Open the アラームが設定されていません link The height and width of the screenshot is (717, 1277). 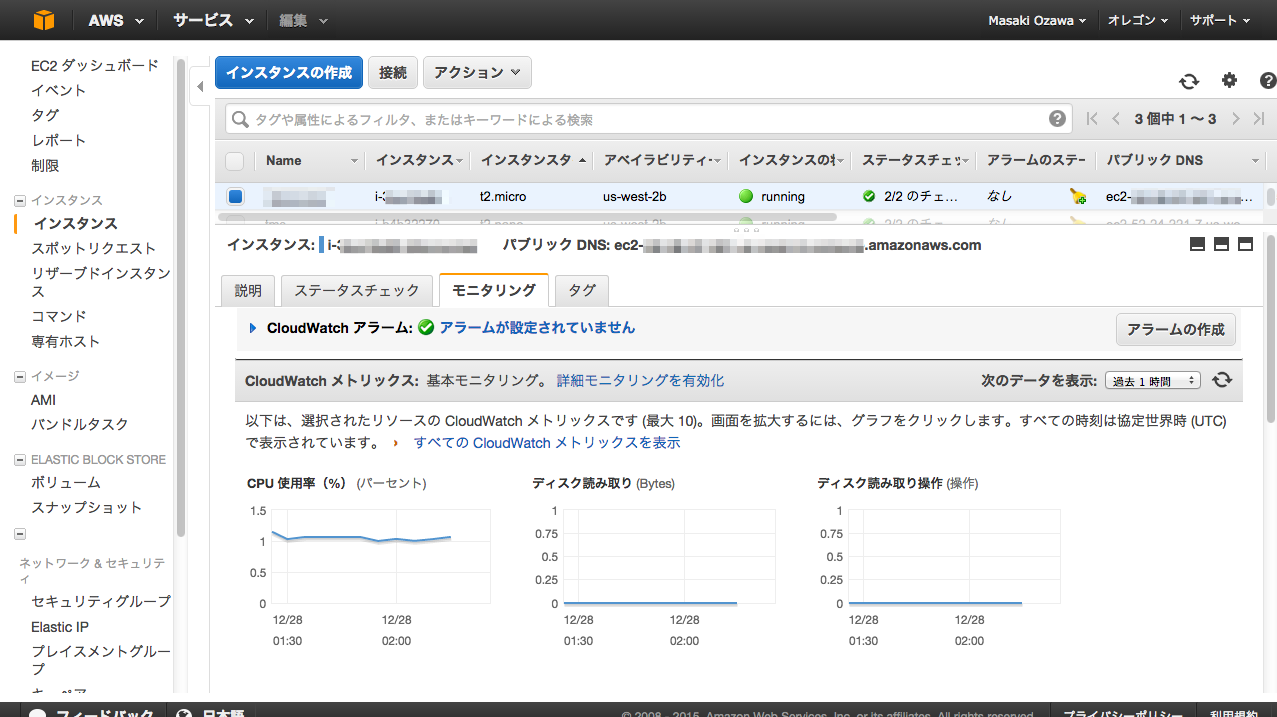(x=537, y=327)
